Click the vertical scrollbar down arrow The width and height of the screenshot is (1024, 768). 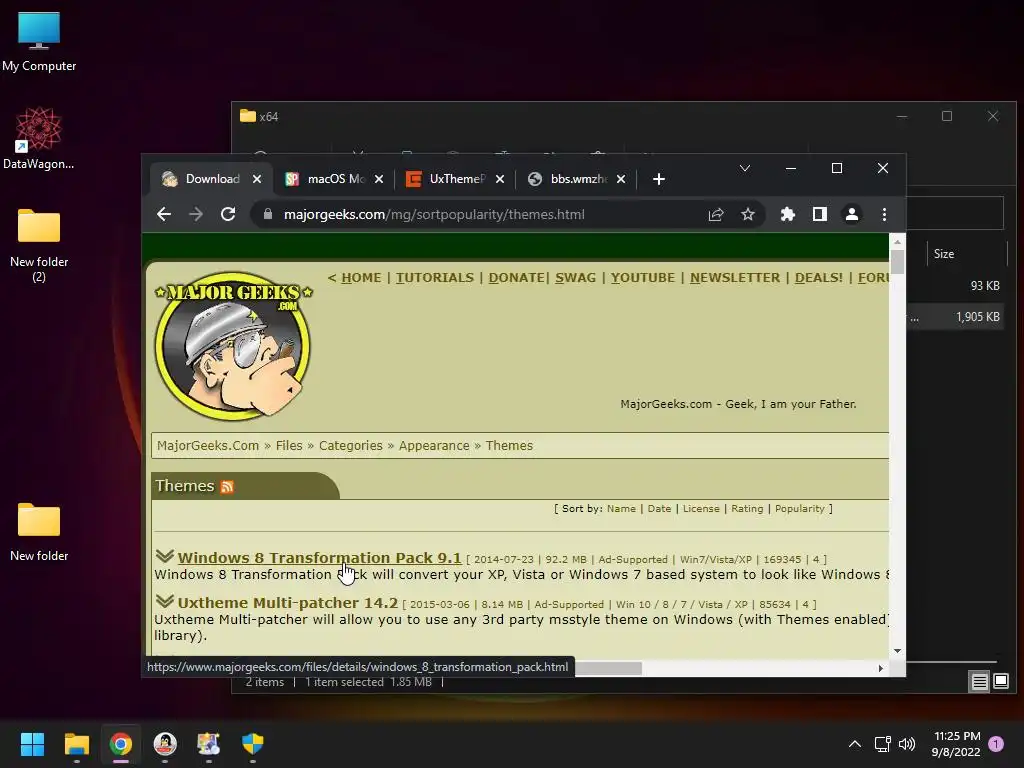pyautogui.click(x=897, y=650)
